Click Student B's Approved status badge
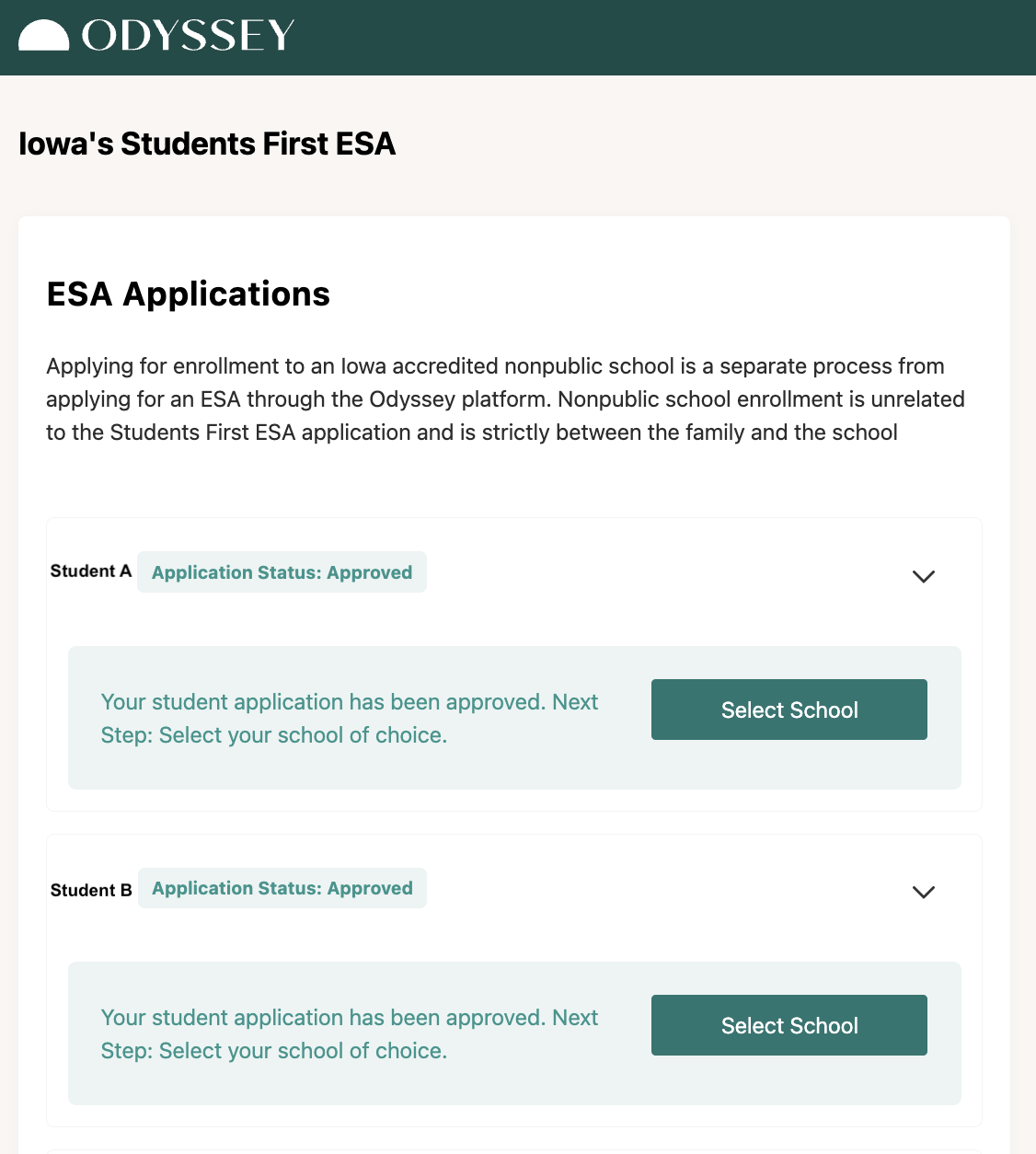Screen dimensions: 1036x1154 point(282,888)
